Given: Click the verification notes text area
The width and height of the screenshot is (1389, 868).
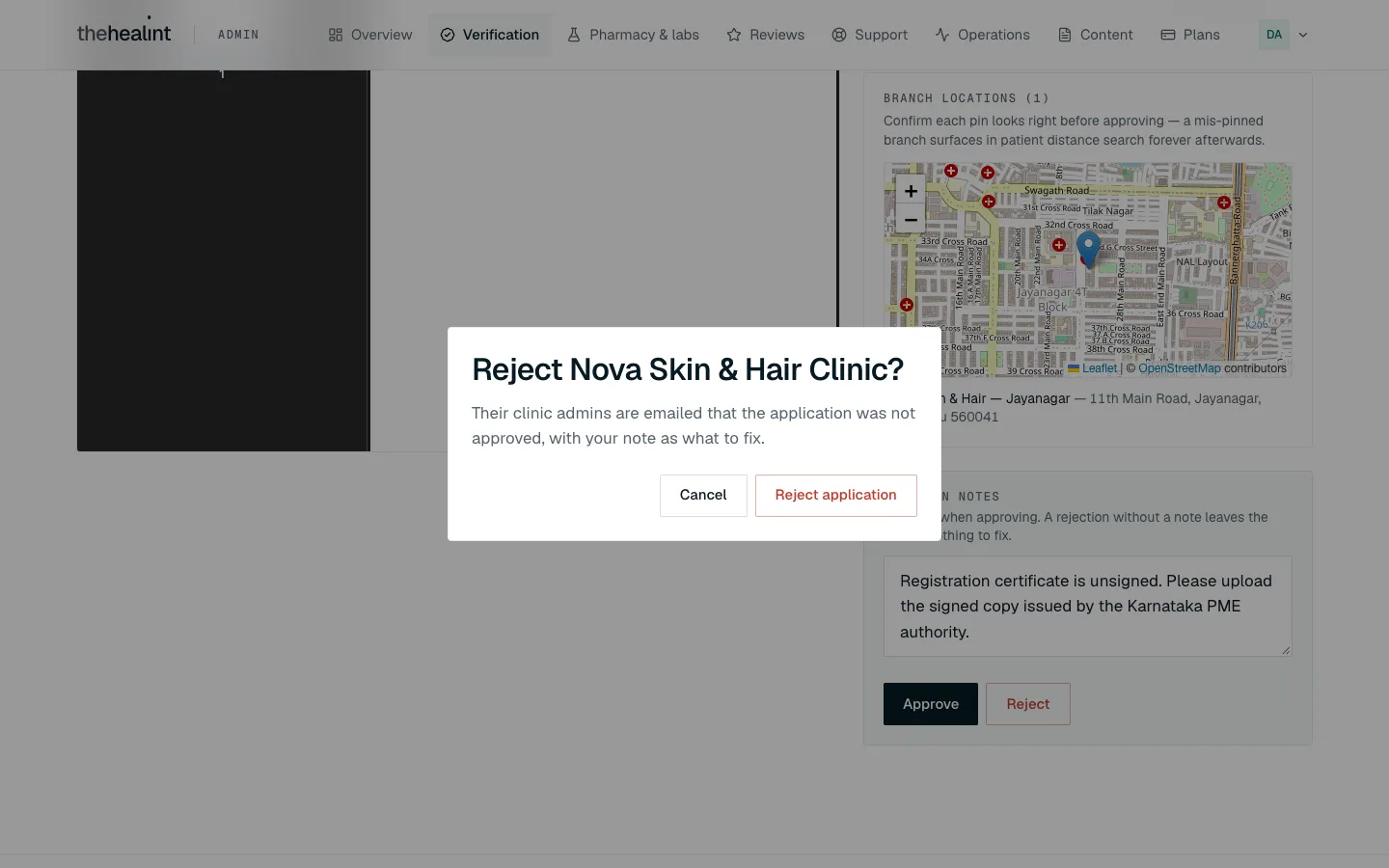Looking at the screenshot, I should [1088, 607].
